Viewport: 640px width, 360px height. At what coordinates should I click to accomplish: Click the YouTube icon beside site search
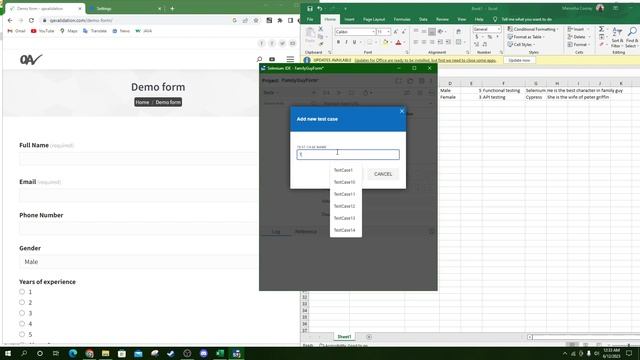pos(272,60)
